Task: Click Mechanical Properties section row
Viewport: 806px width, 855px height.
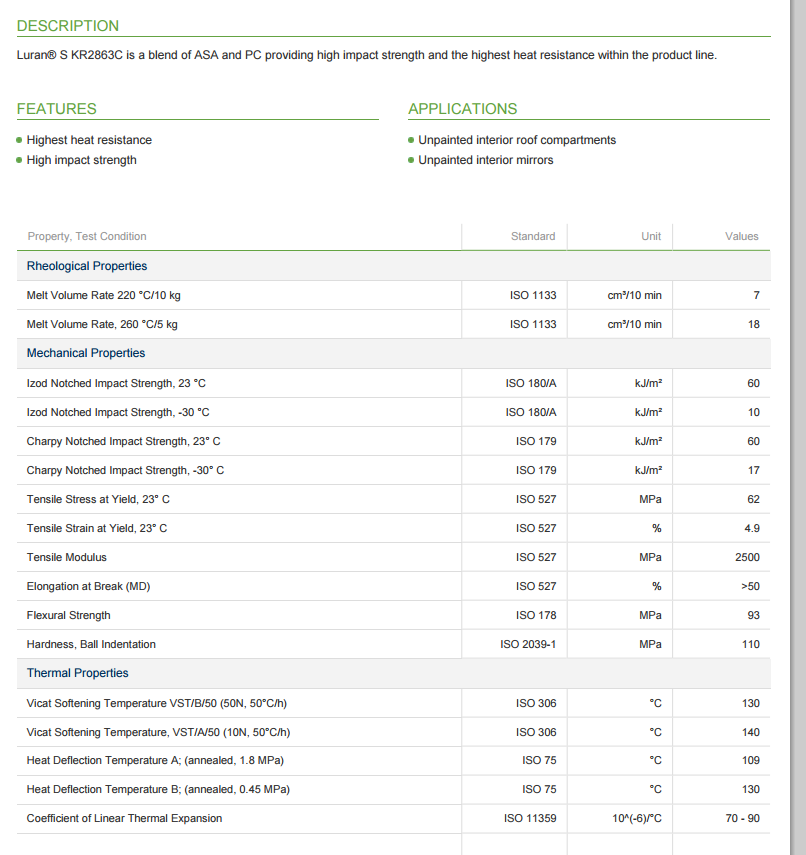Action: (394, 353)
